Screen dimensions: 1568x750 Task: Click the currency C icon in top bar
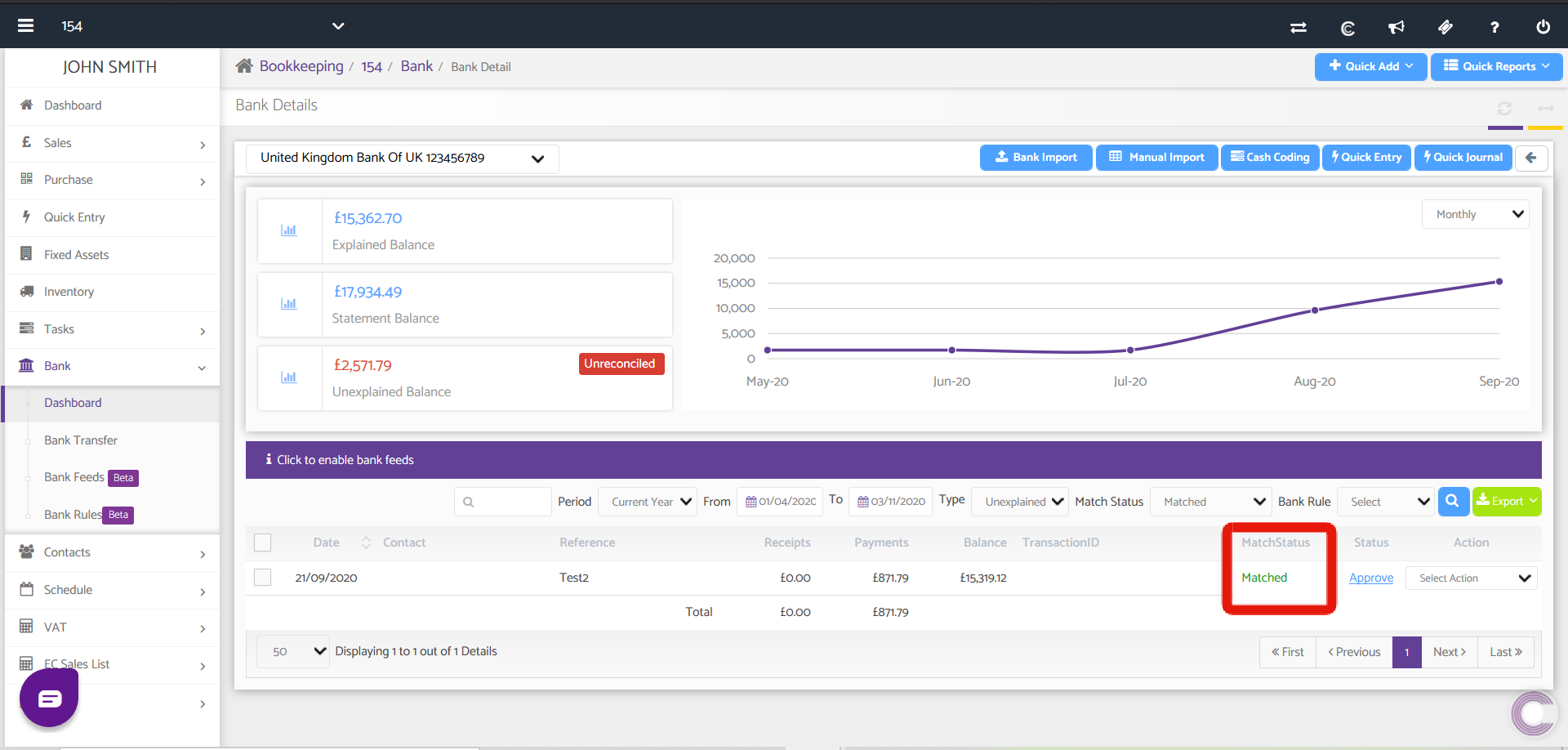[x=1347, y=27]
